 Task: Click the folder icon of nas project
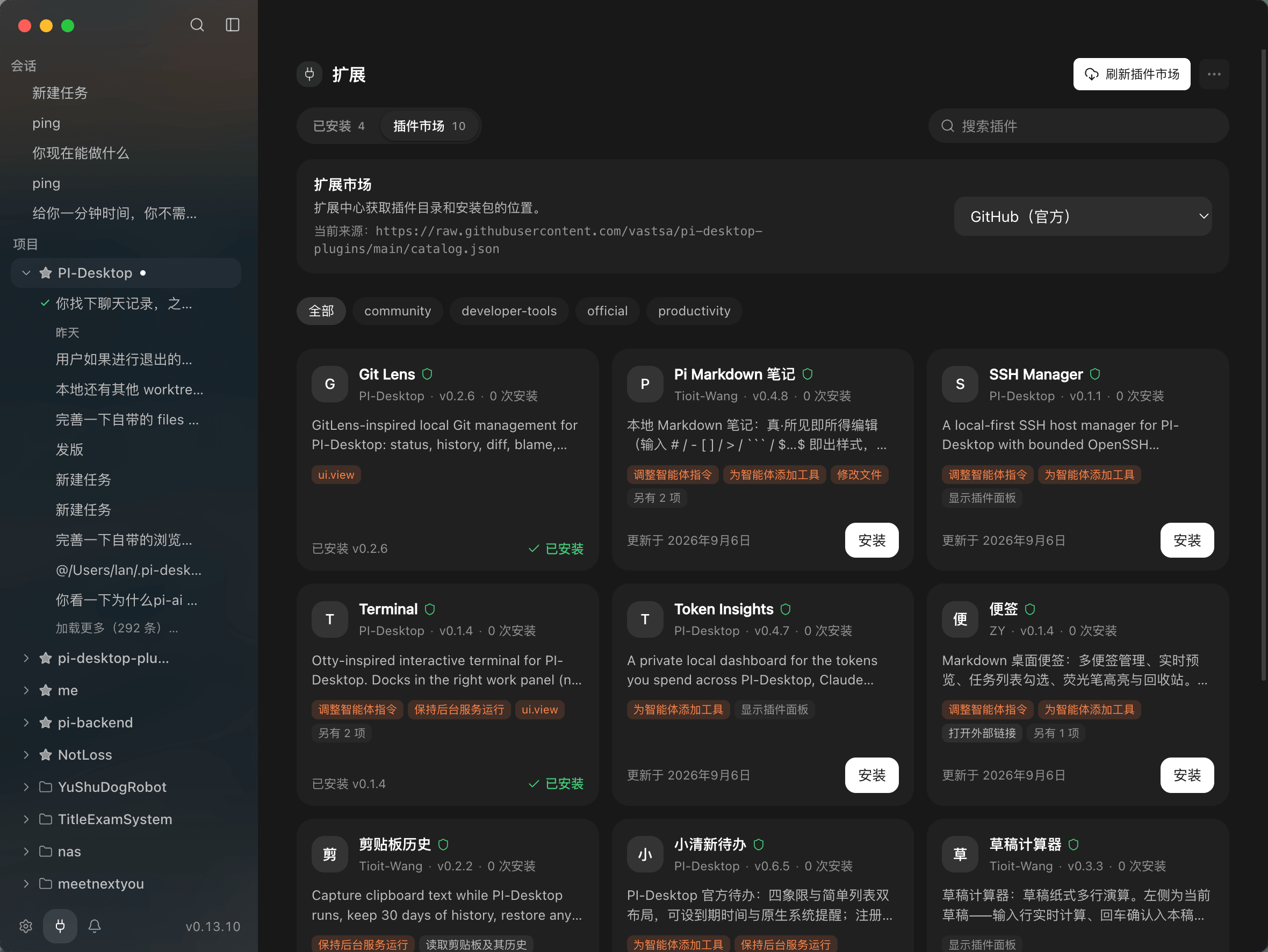pyautogui.click(x=46, y=851)
